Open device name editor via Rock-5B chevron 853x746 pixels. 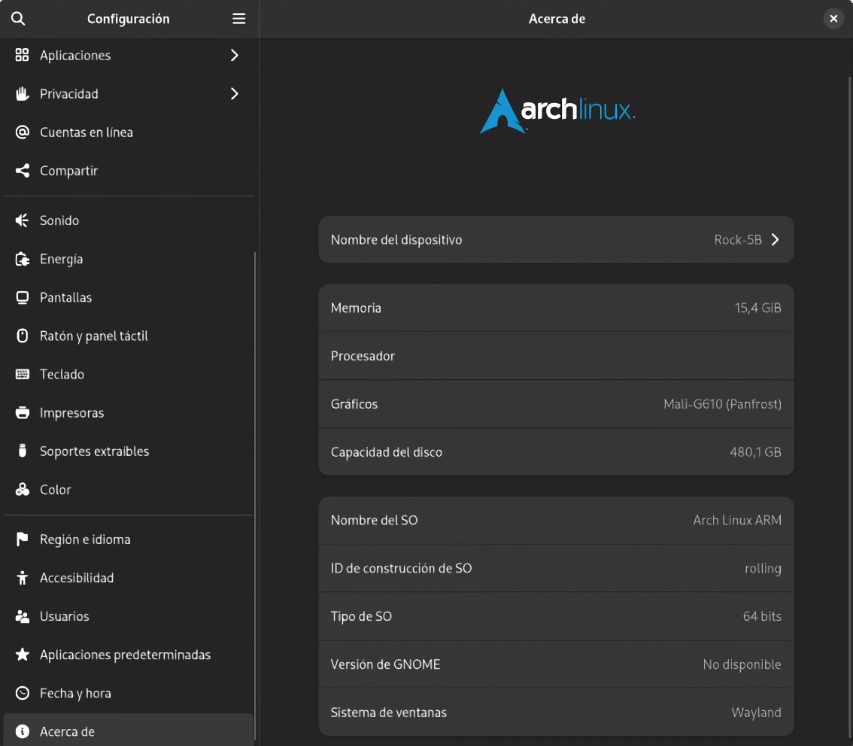coord(775,240)
